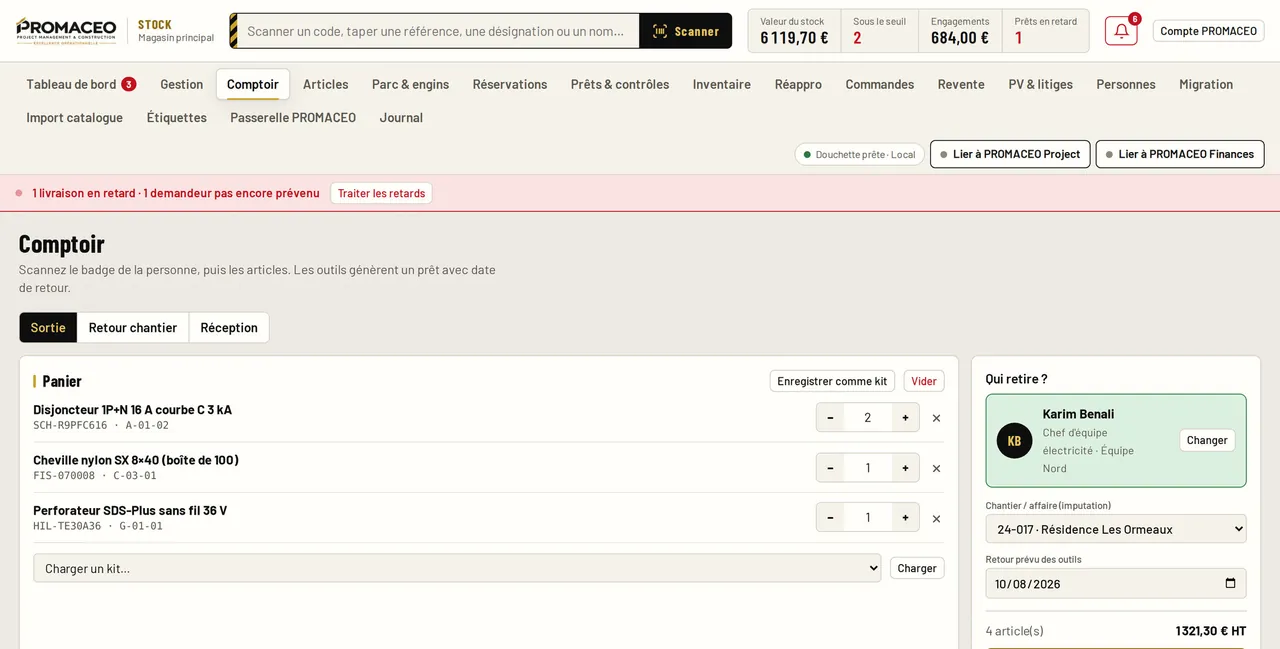Screen dimensions: 1280x649
Task: Focus the scan code search field
Action: click(440, 31)
